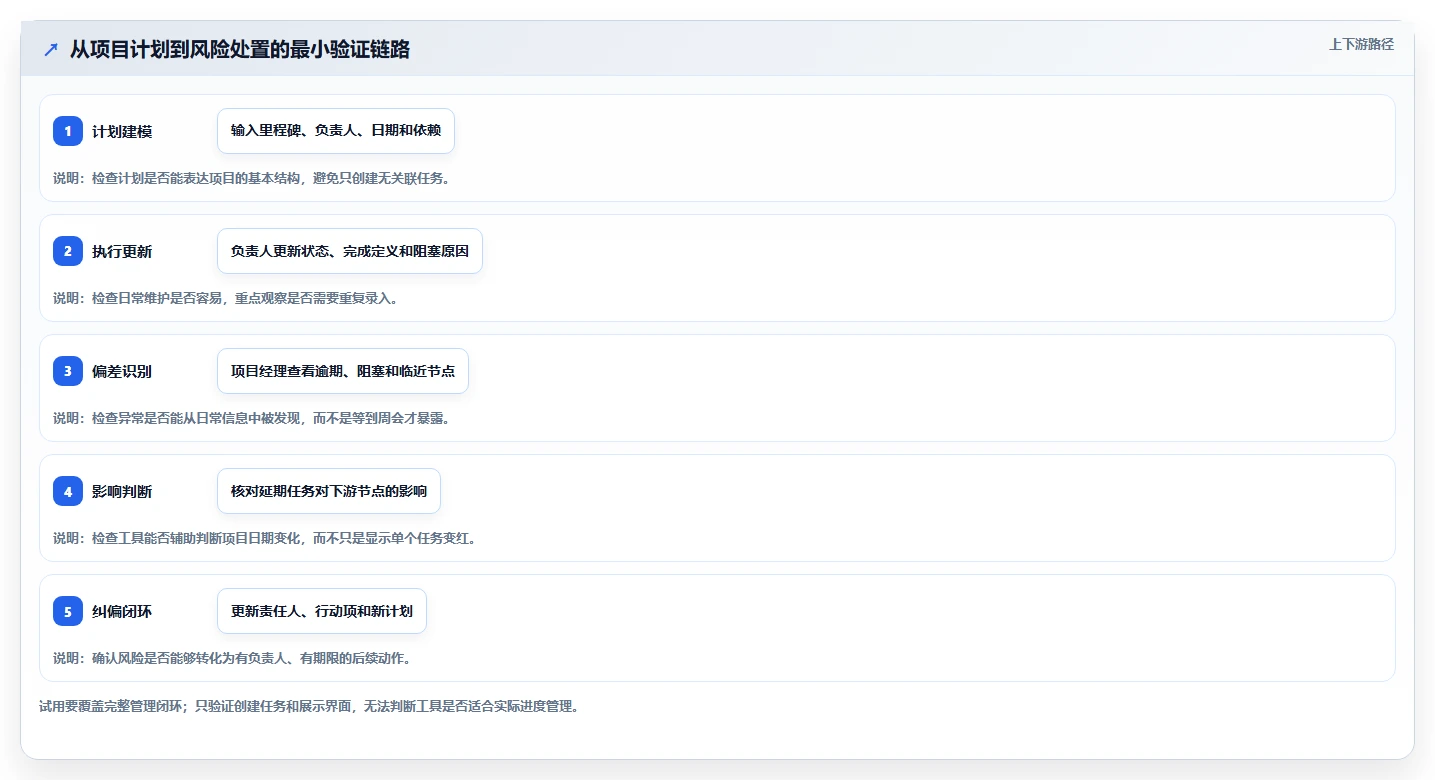Click the description about 是否需要重复录入
This screenshot has height=780, width=1435.
point(226,298)
